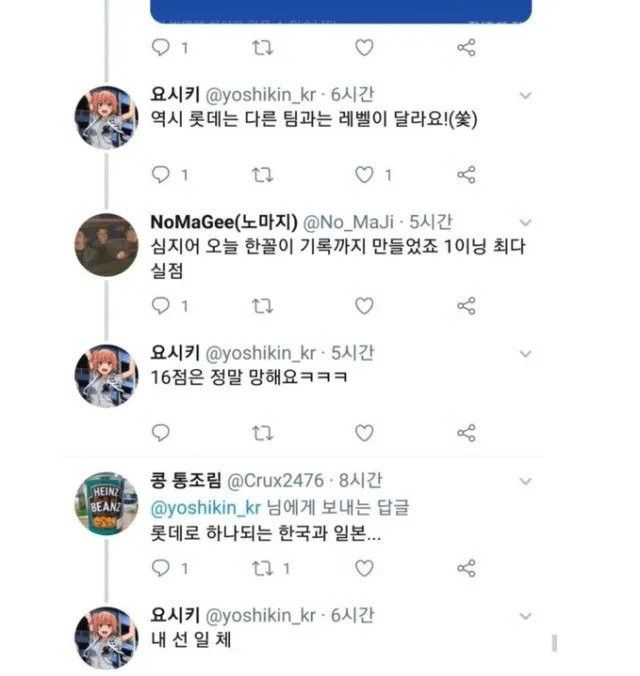Expand options chevron on 콩 통조림 tweet

point(526,482)
